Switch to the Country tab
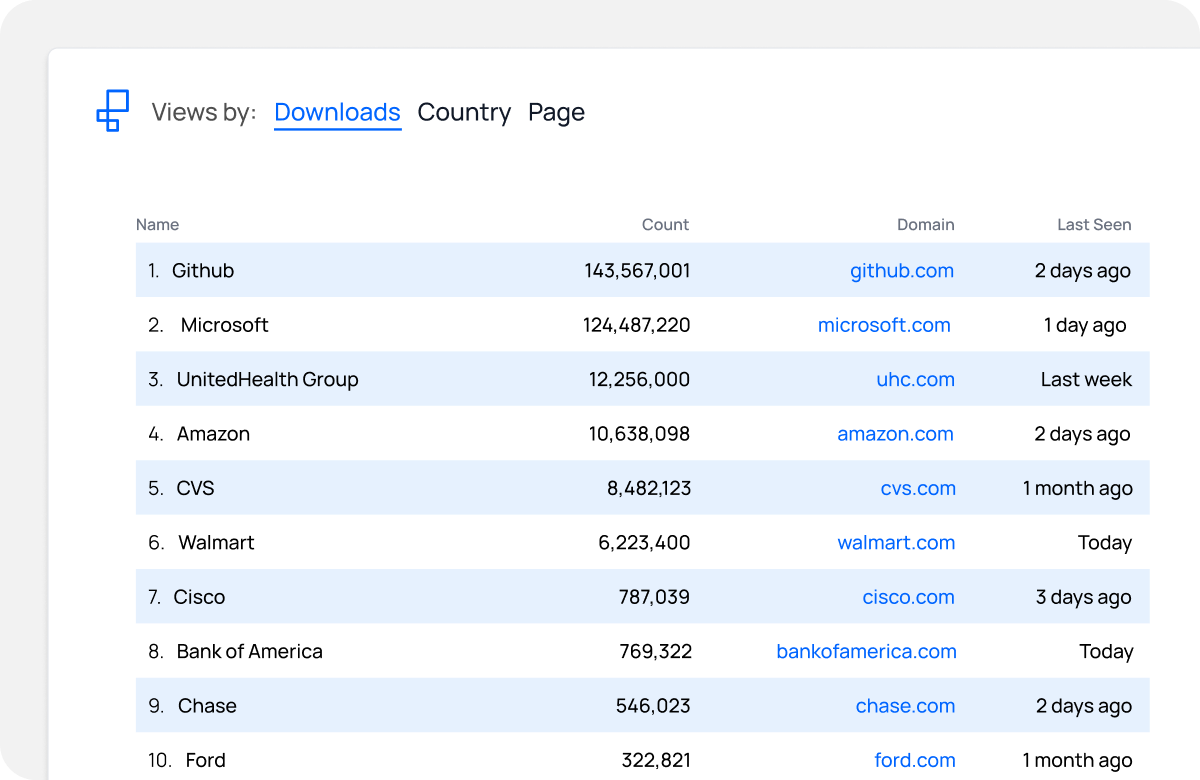This screenshot has height=780, width=1200. click(464, 113)
